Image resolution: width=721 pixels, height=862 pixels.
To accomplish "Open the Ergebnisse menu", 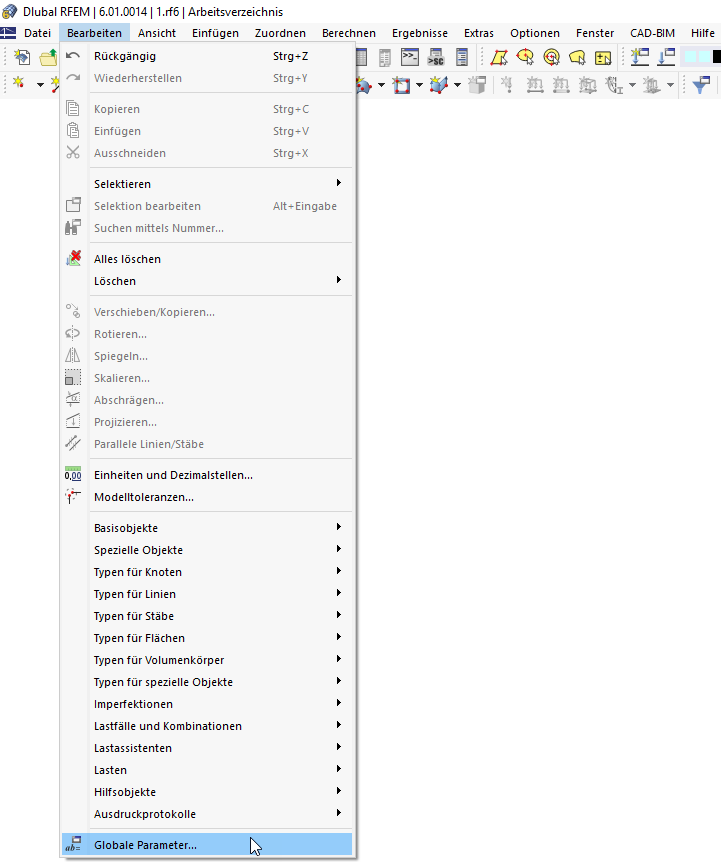I will [x=420, y=33].
